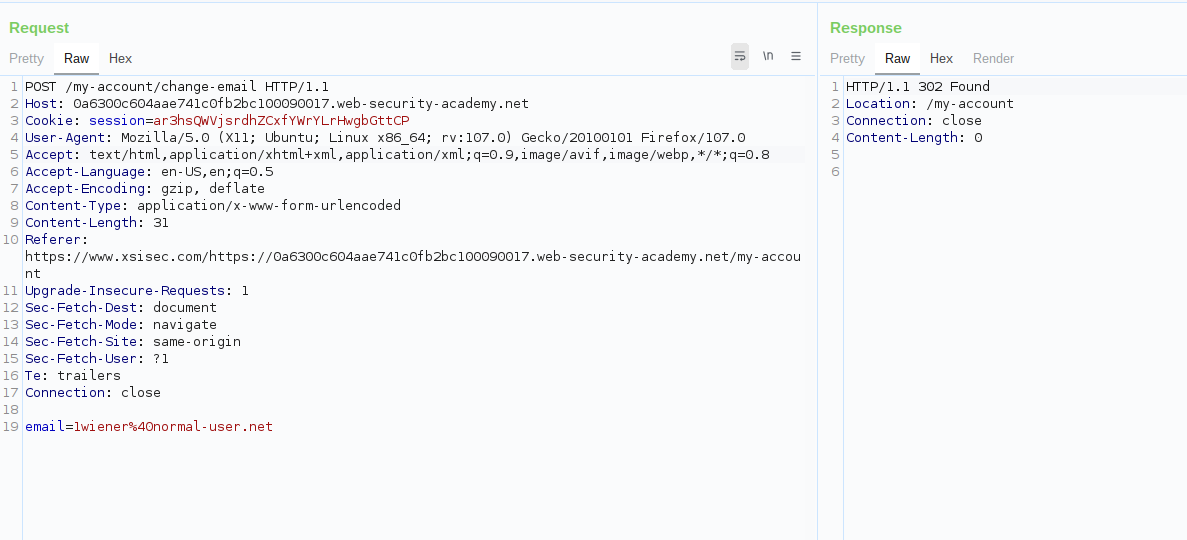Click the response Content-Length: 0 header
This screenshot has height=540, width=1187.
[x=914, y=138]
